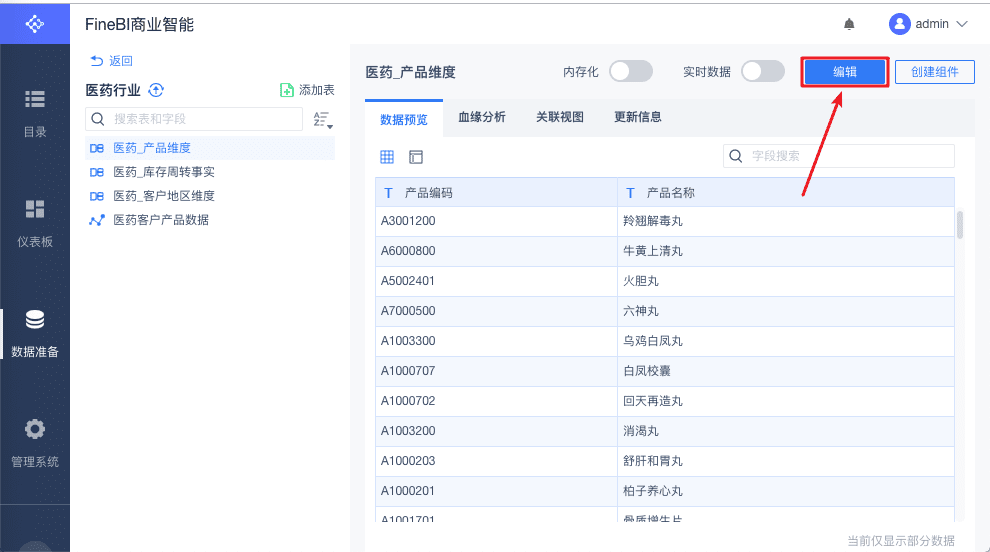Click the 数据准备 database sidebar icon
The image size is (990, 552).
(35, 320)
